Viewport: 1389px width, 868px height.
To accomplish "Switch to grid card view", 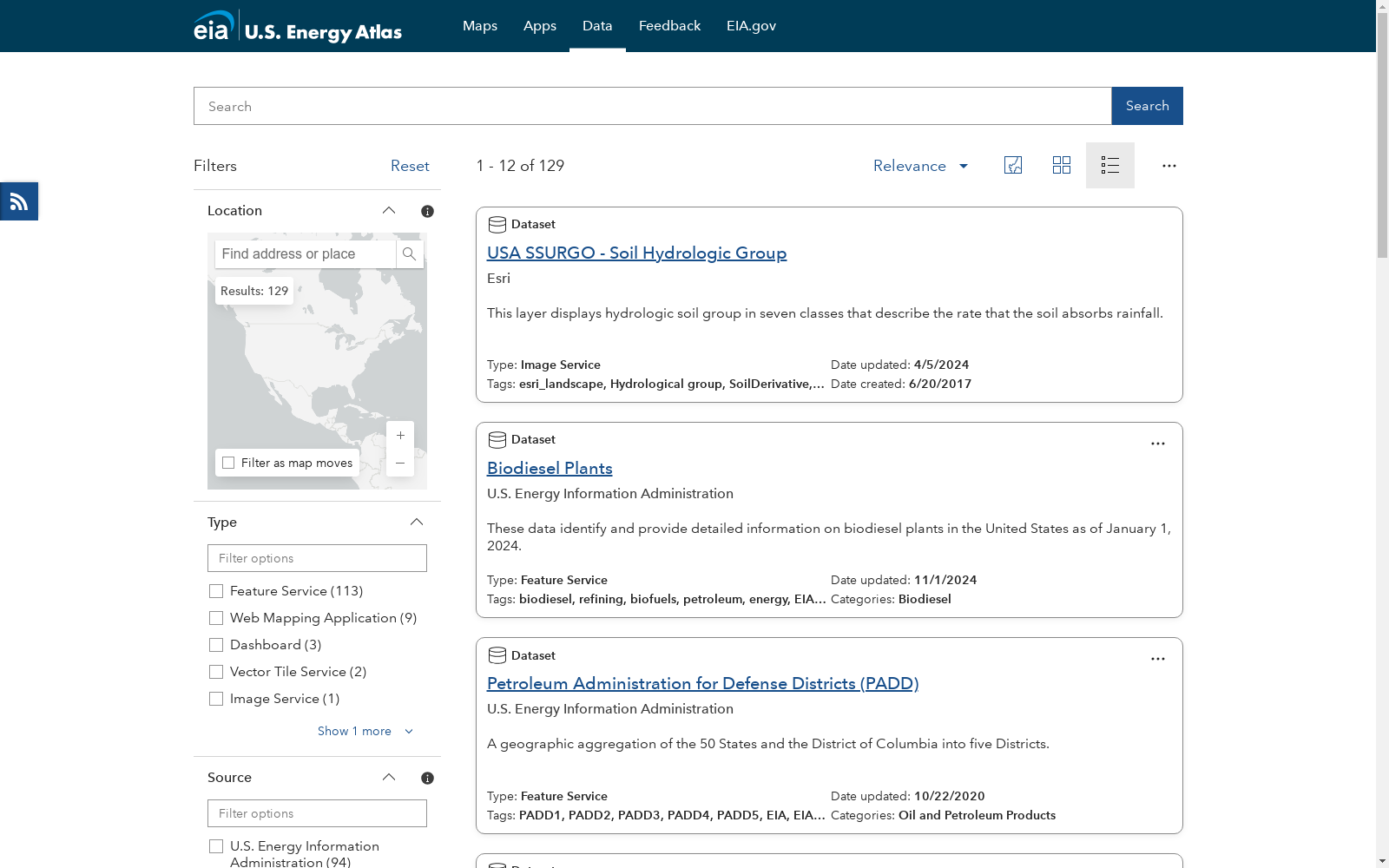I will [x=1062, y=165].
